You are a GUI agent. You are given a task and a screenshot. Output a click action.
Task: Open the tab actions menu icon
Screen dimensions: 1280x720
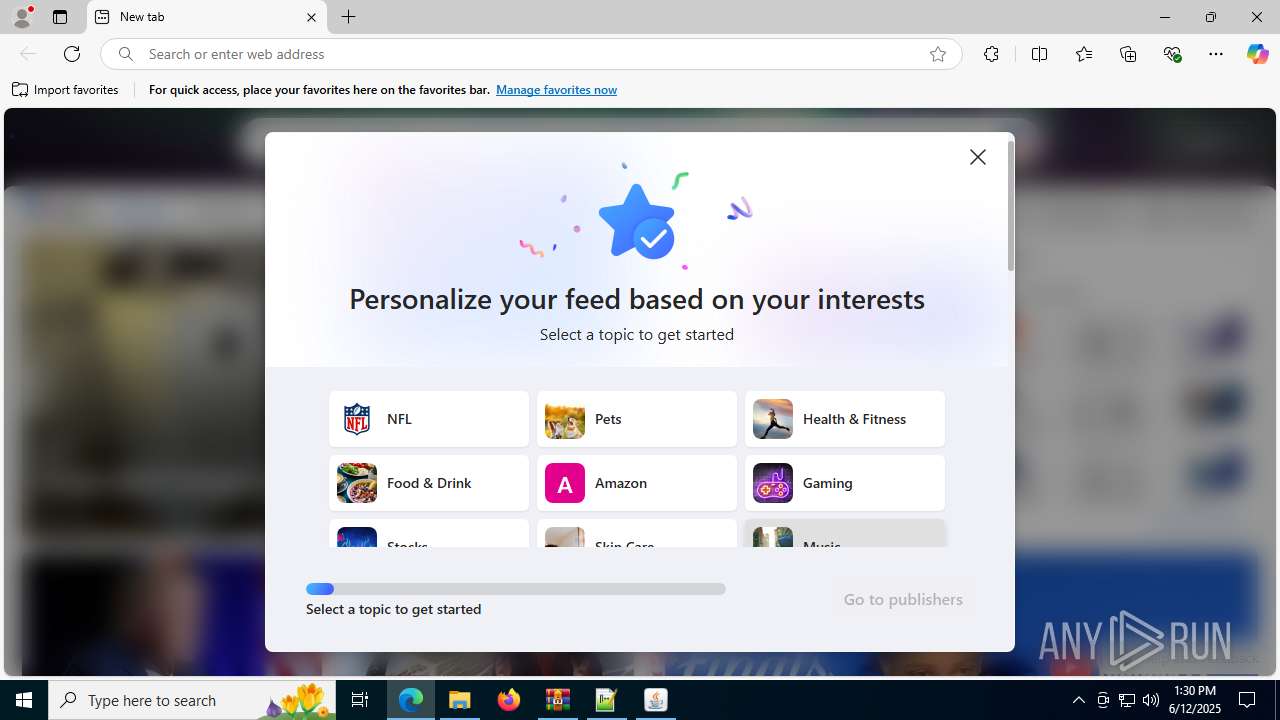[60, 17]
